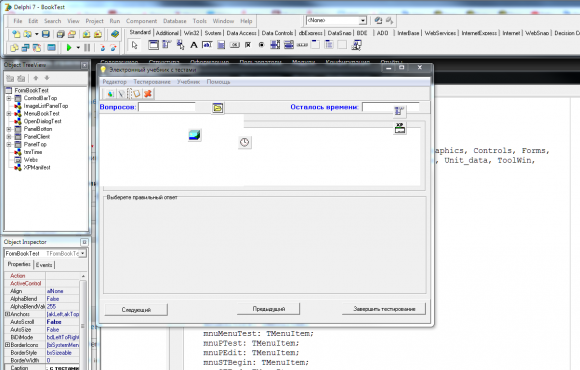The height and width of the screenshot is (370, 580).
Task: Click the XP manifest component icon on the form
Action: pos(399,128)
